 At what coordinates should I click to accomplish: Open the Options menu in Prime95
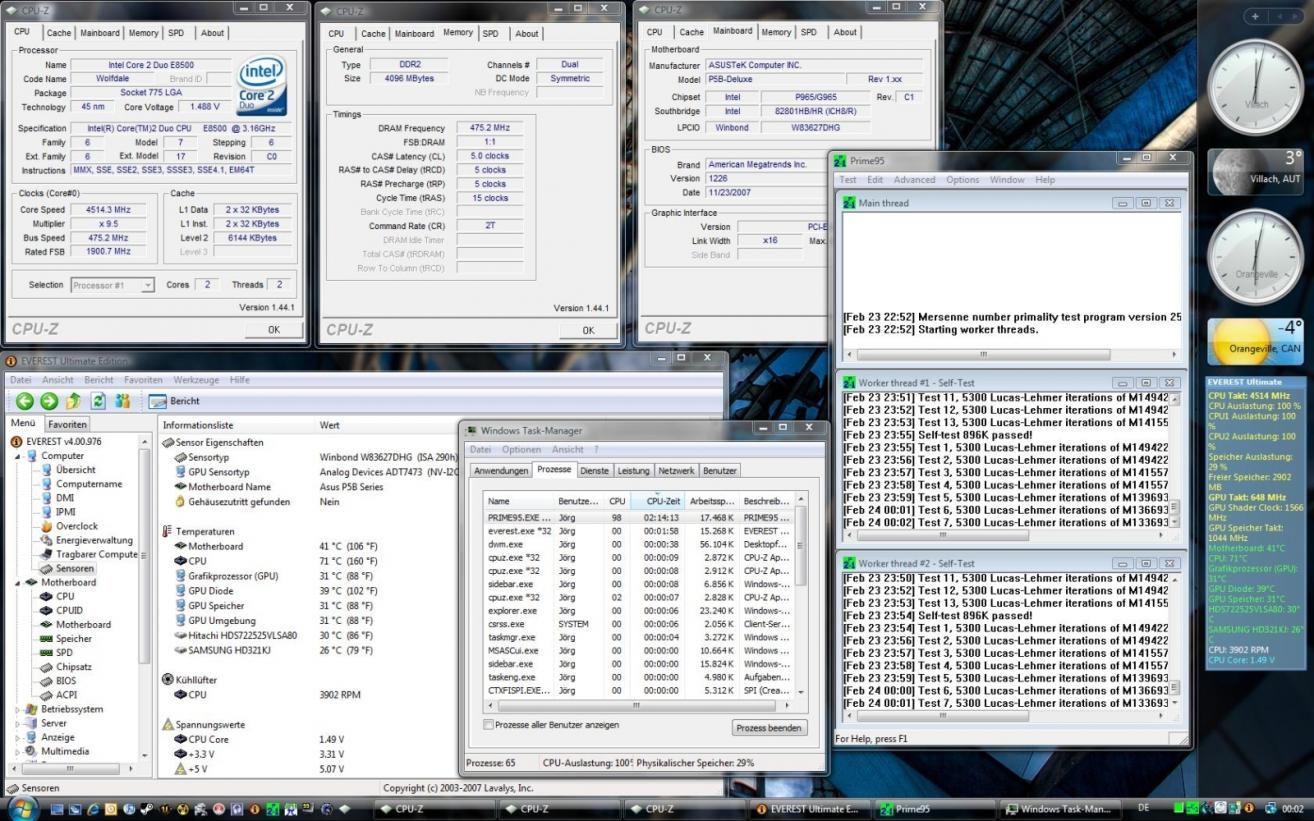(962, 180)
